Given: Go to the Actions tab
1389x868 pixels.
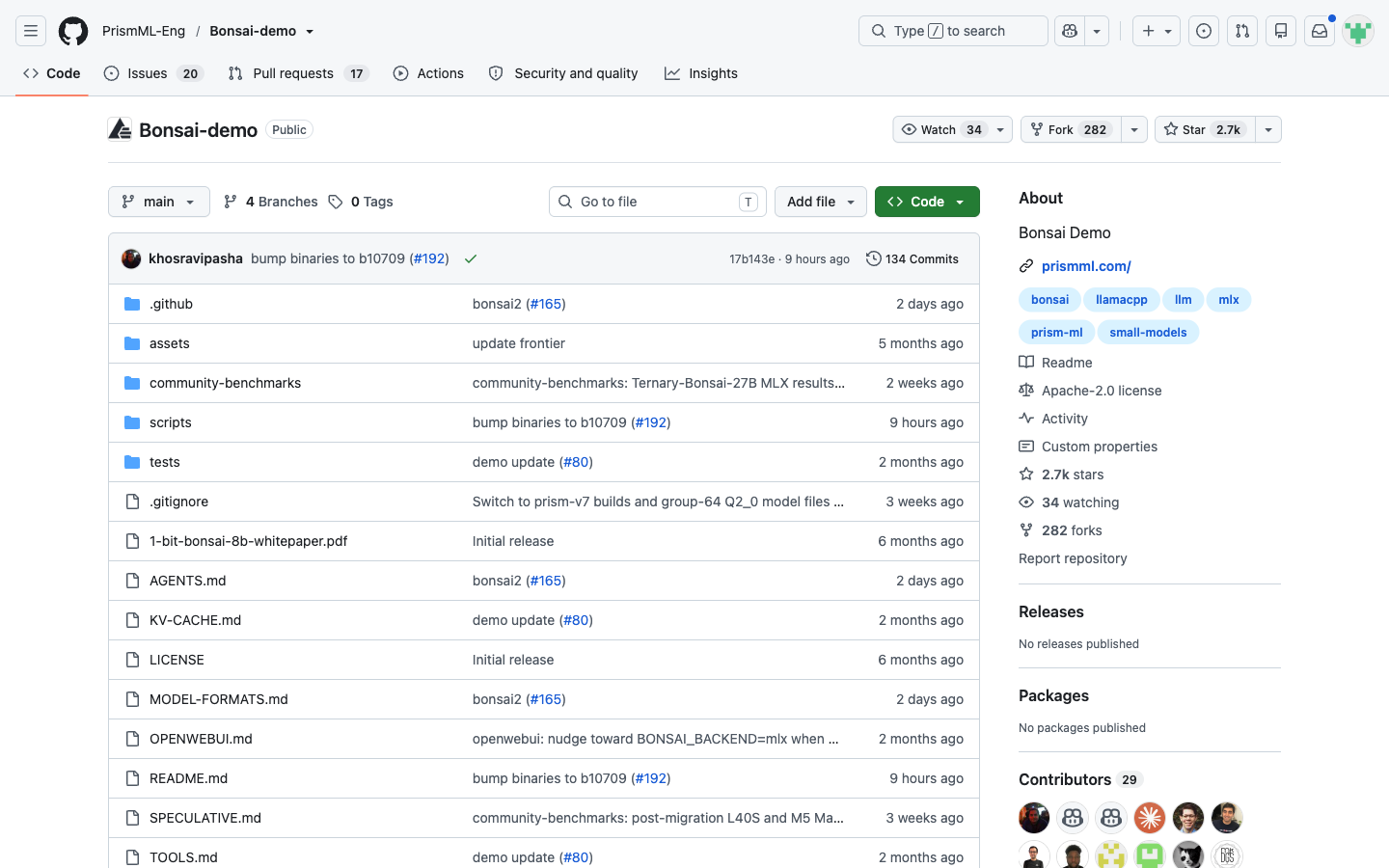Looking at the screenshot, I should pyautogui.click(x=428, y=73).
